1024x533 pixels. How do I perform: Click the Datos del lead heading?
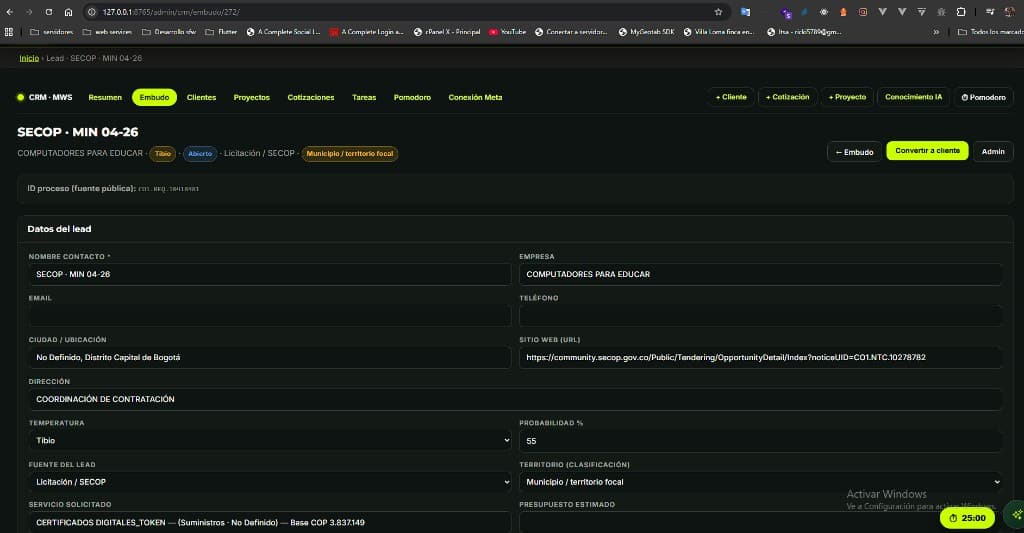click(59, 229)
